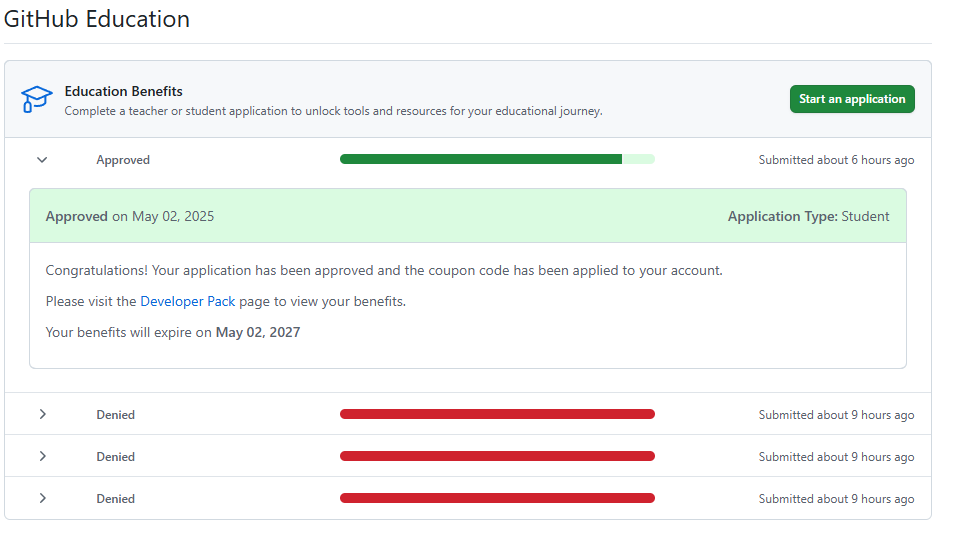
Task: Open the Developer Pack link
Action: tap(187, 301)
